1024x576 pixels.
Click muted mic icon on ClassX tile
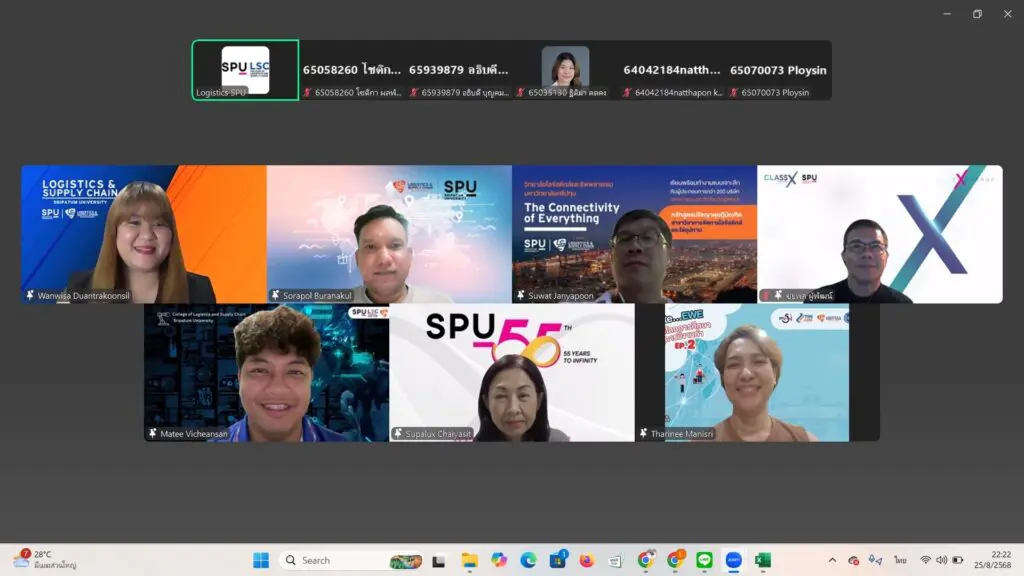click(766, 295)
